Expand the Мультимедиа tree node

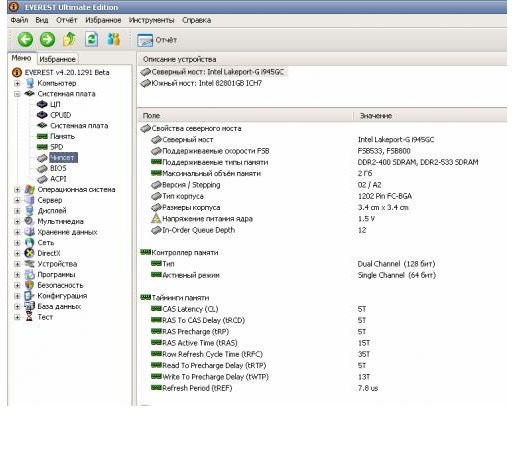tap(17, 222)
